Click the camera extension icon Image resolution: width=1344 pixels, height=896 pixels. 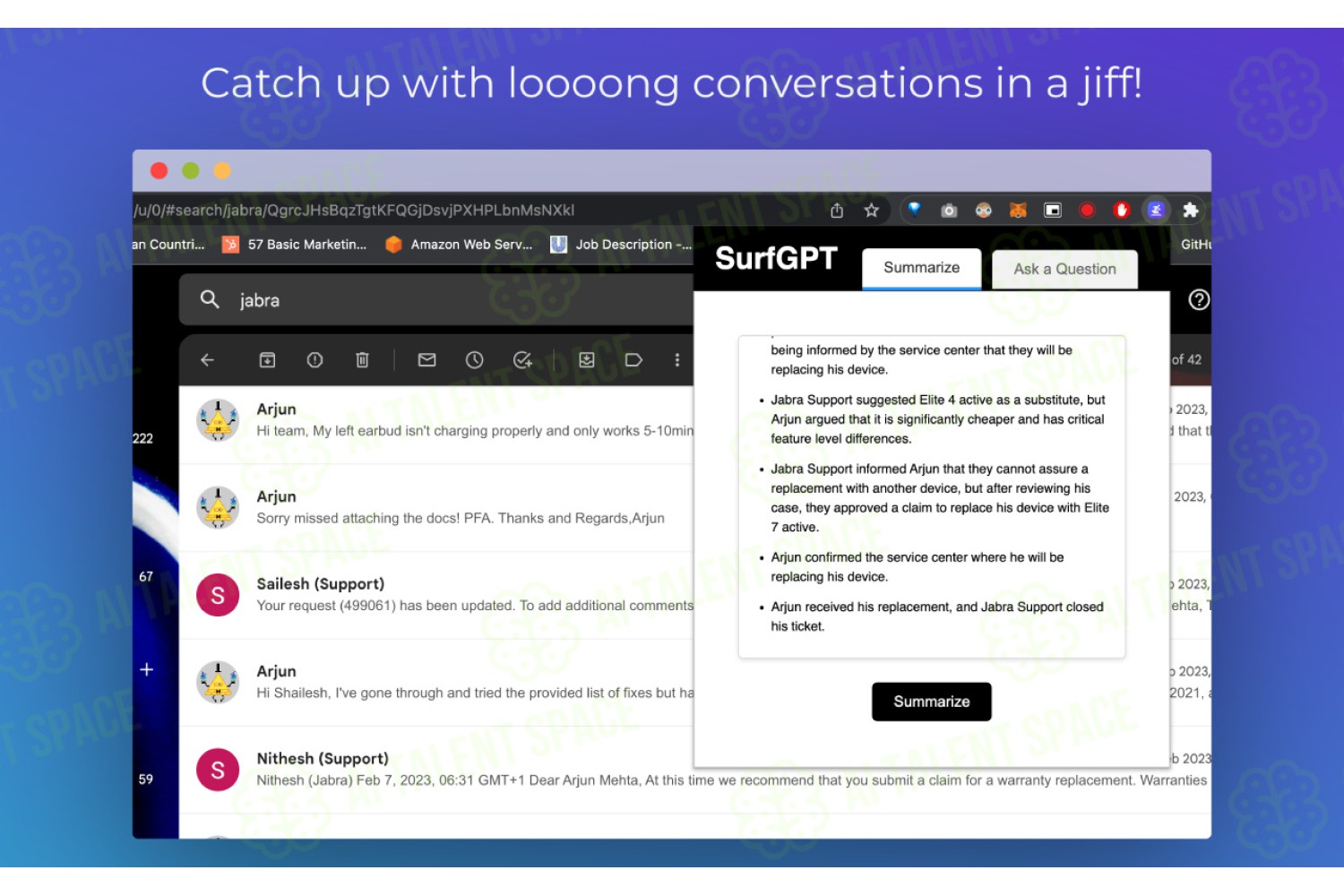949,211
